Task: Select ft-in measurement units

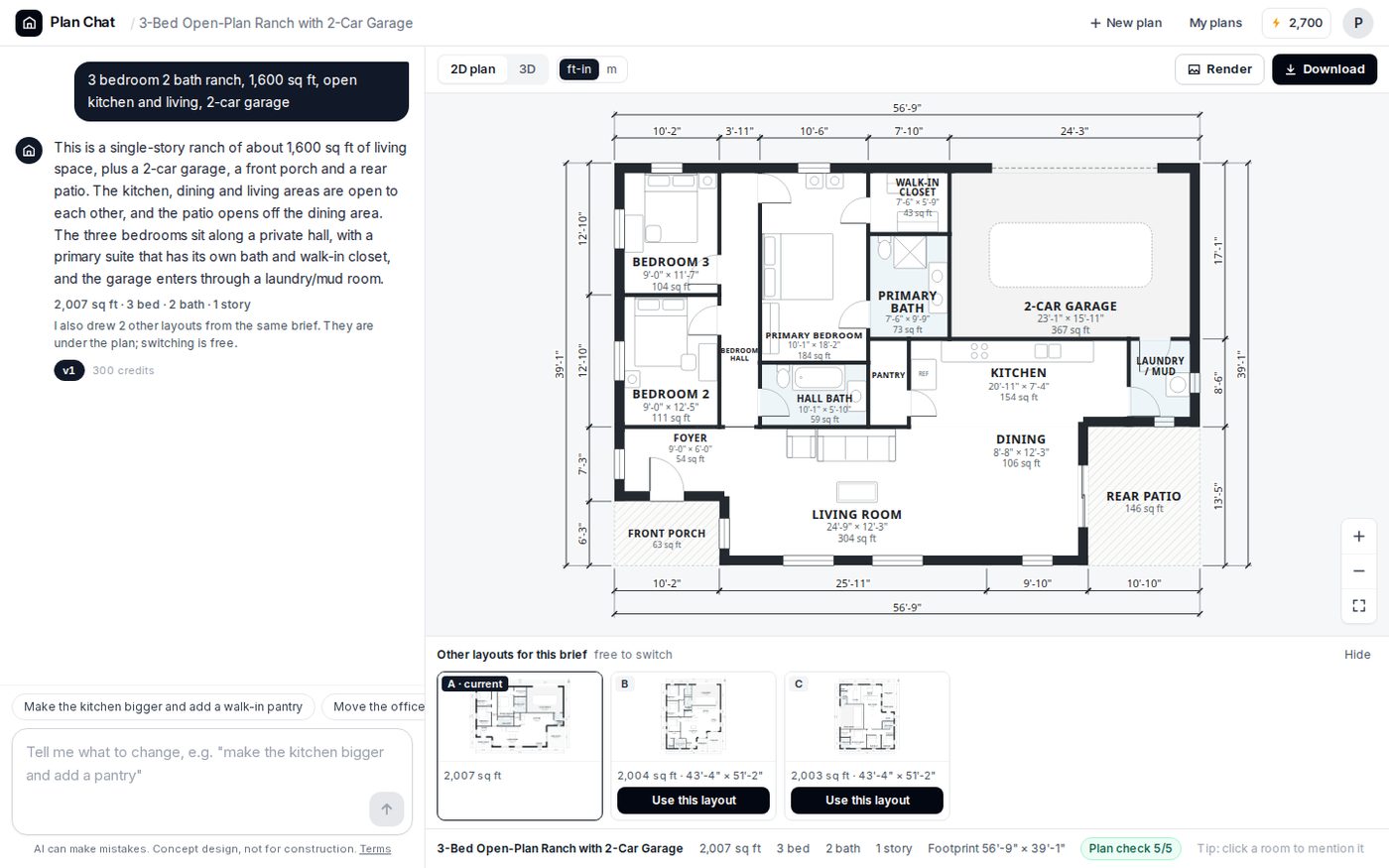Action: tap(578, 69)
